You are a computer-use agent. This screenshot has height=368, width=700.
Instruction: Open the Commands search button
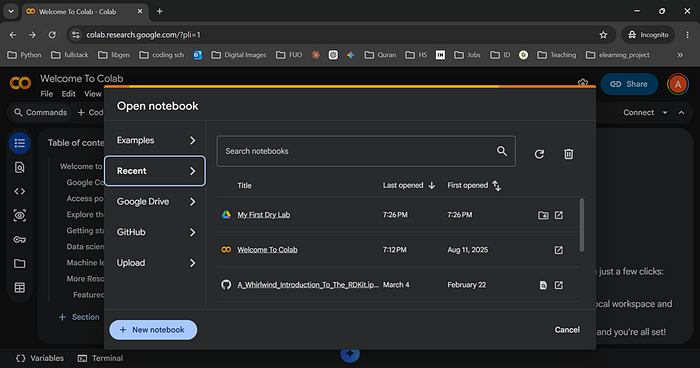pyautogui.click(x=40, y=113)
